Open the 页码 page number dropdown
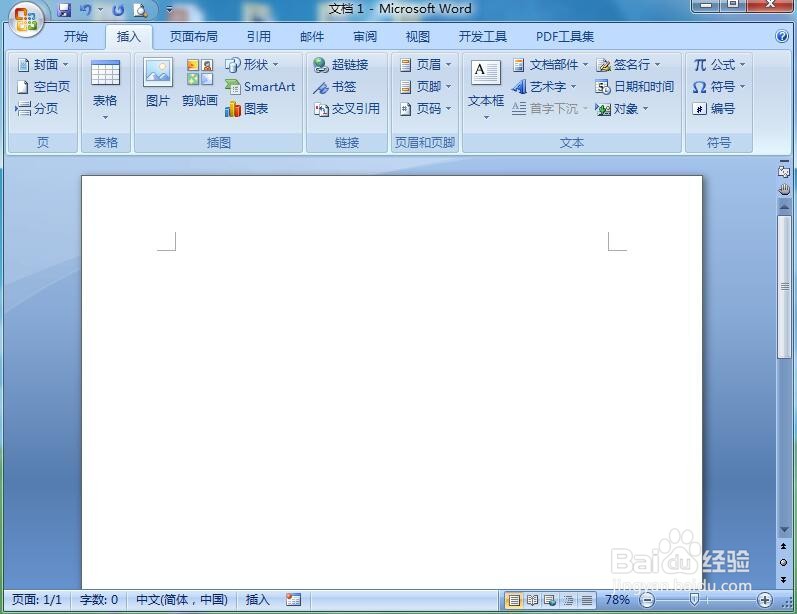Image resolution: width=797 pixels, height=614 pixels. pyautogui.click(x=425, y=108)
